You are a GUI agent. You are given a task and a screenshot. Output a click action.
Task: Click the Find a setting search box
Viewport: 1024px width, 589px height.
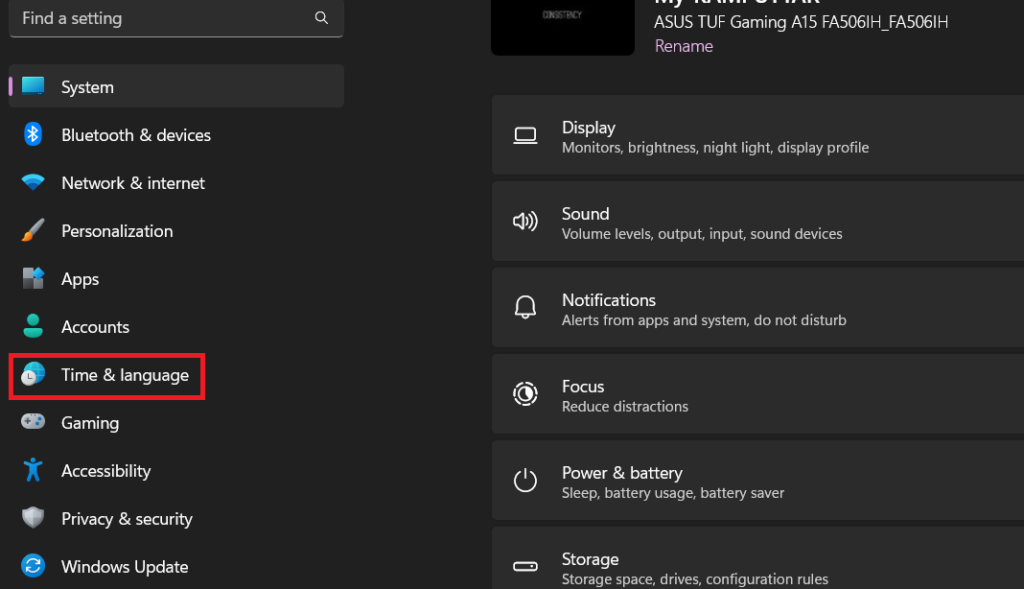160,18
